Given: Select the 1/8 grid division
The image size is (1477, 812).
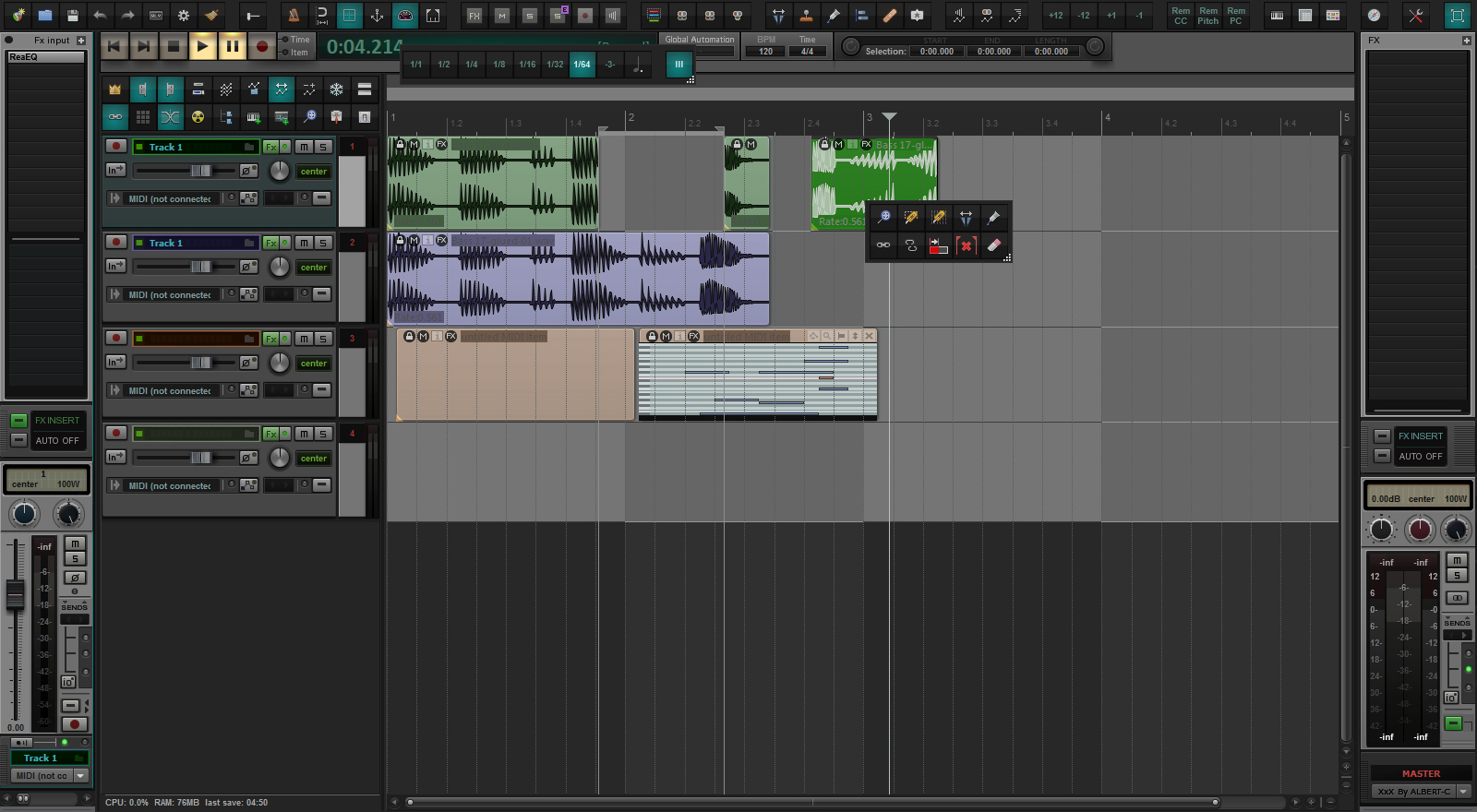Looking at the screenshot, I should click(499, 65).
